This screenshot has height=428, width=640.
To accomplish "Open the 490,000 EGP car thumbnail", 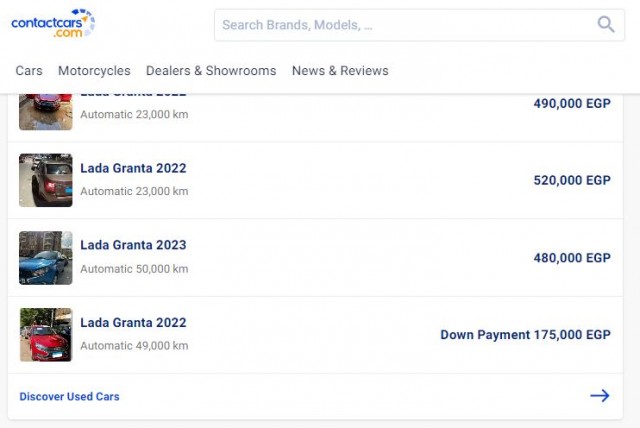I will point(46,112).
